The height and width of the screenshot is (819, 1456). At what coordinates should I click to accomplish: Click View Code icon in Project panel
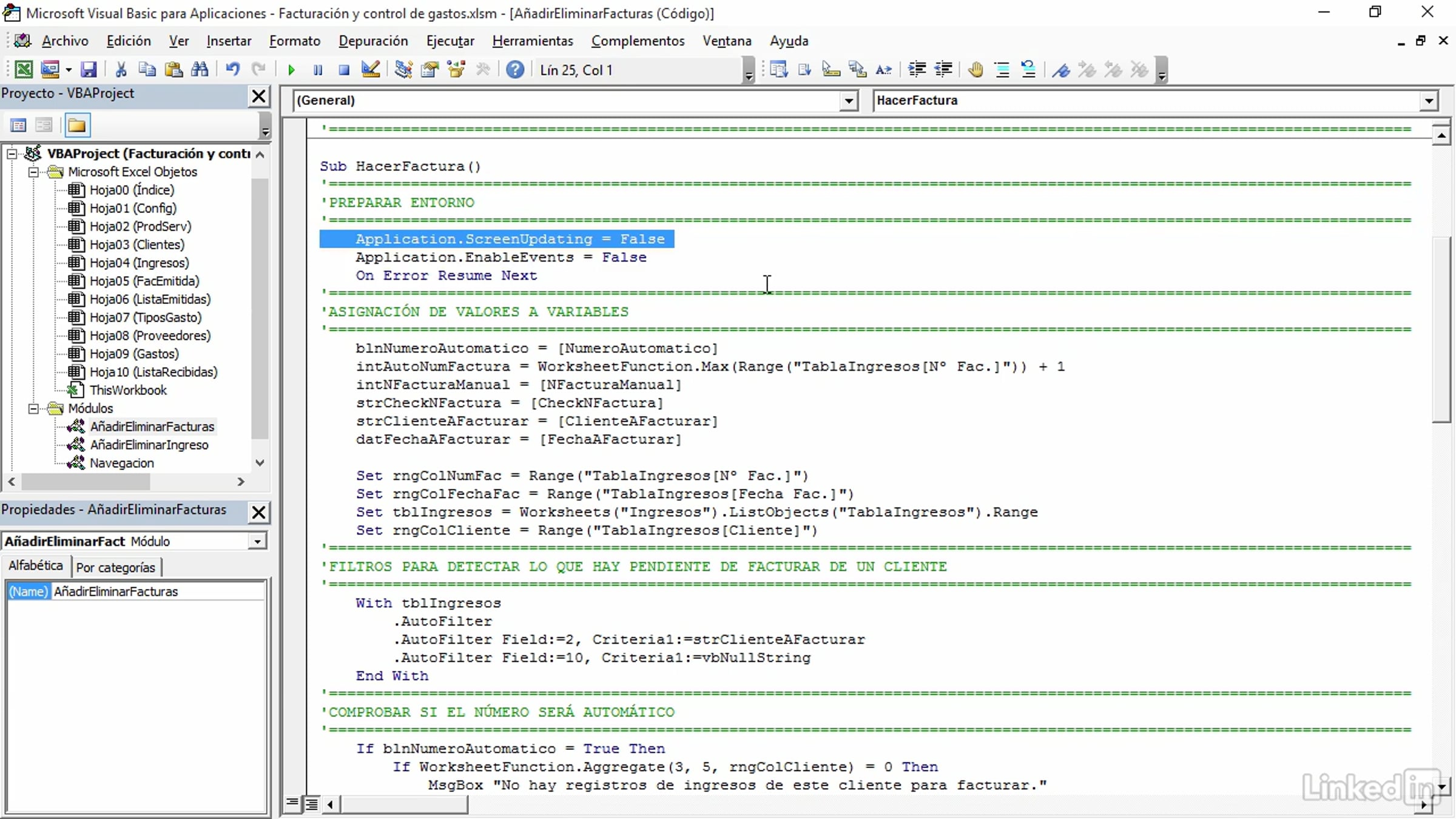pyautogui.click(x=18, y=126)
